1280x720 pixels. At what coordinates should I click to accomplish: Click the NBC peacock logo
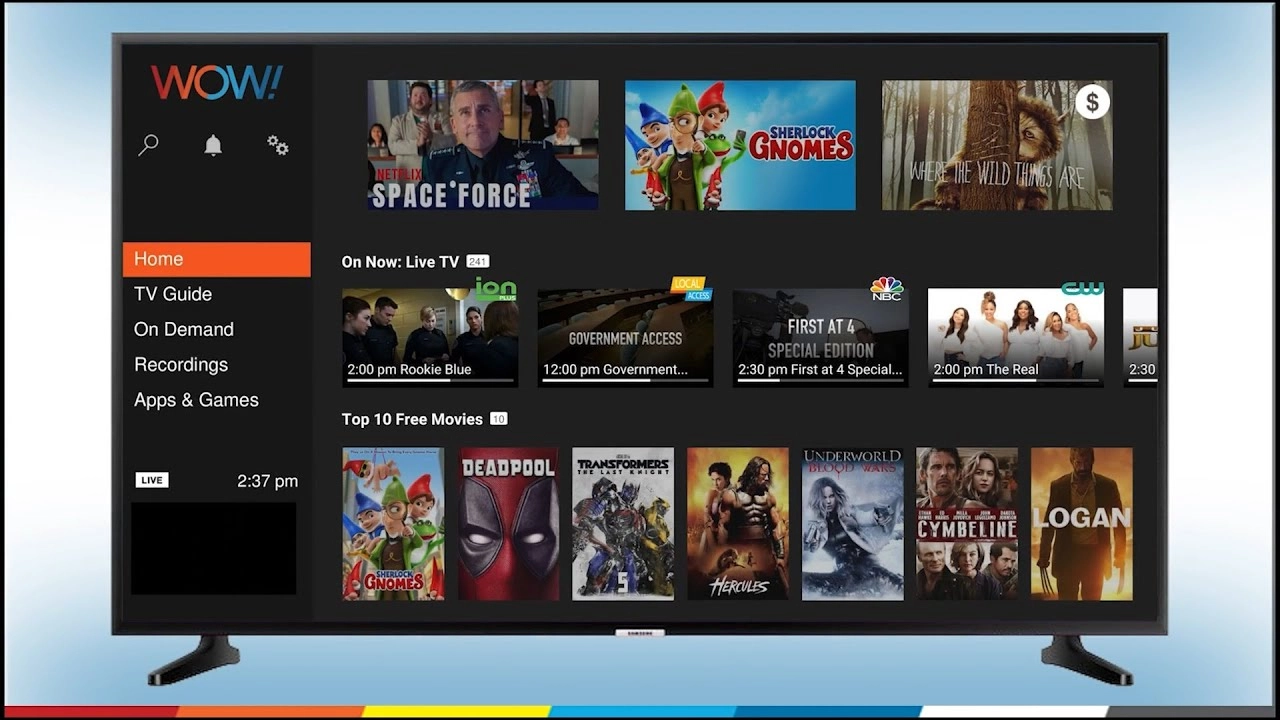click(x=887, y=288)
